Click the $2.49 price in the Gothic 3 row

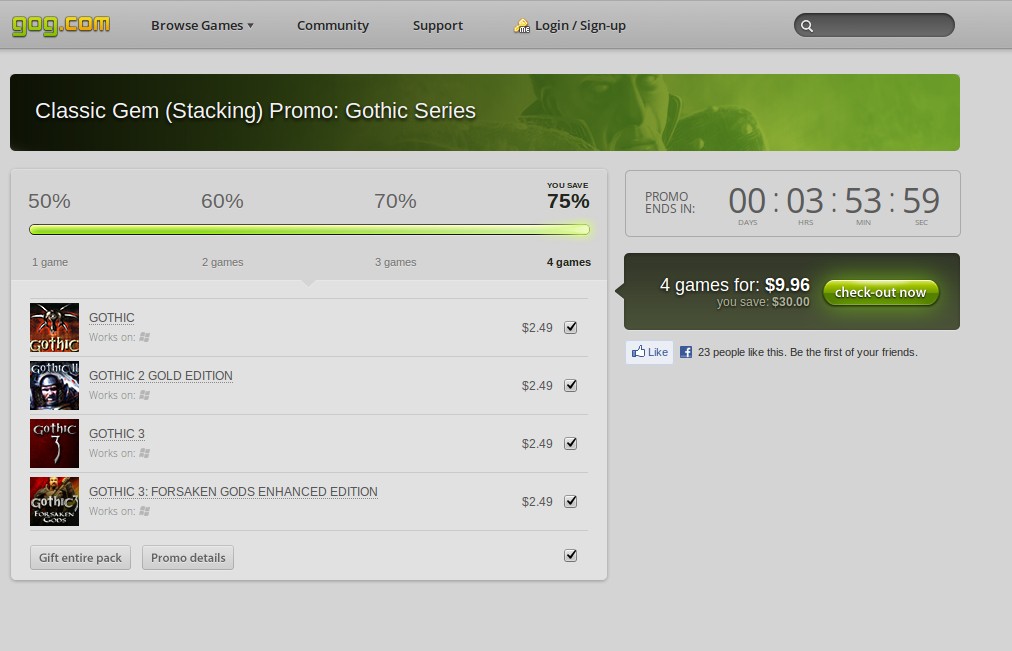[x=537, y=444]
